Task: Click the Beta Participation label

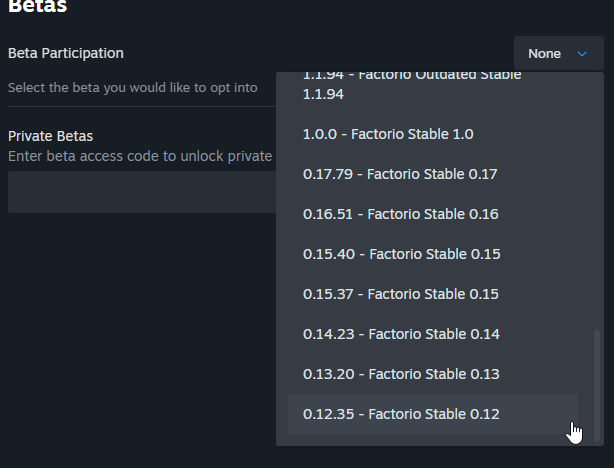Action: [66, 53]
